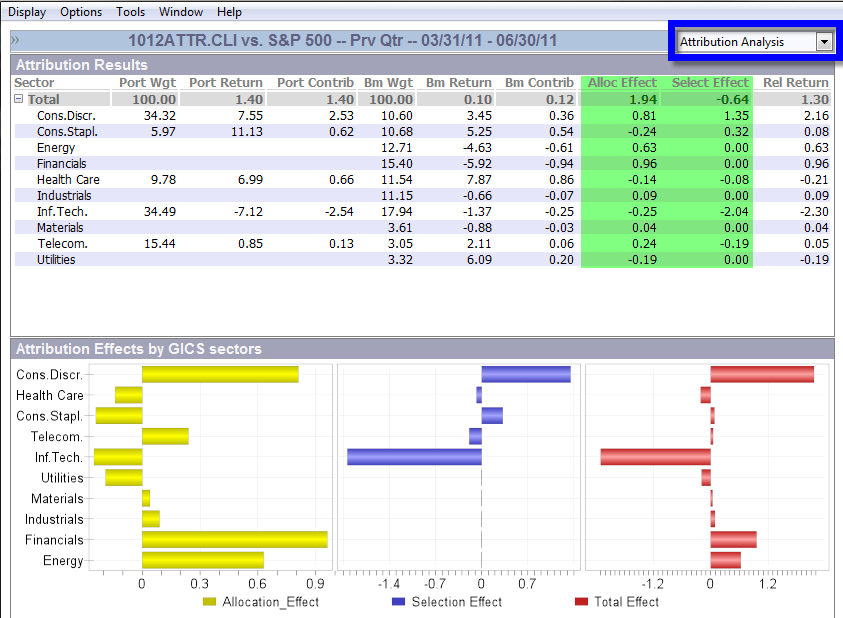Click the Cons.Discr. allocation bar
The image size is (843, 618).
(219, 373)
